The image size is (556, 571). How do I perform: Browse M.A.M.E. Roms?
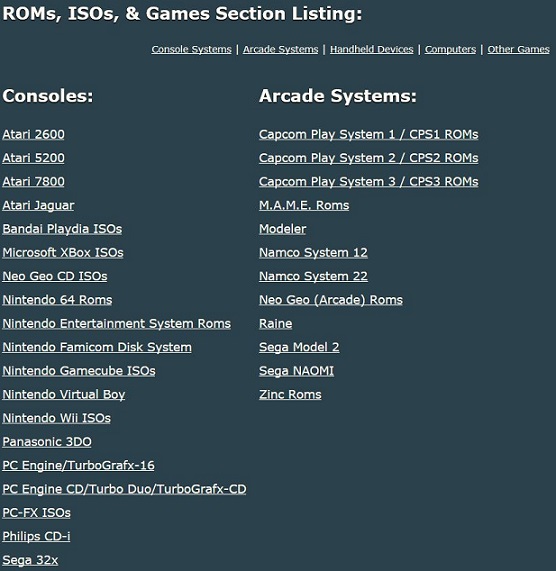(x=304, y=205)
